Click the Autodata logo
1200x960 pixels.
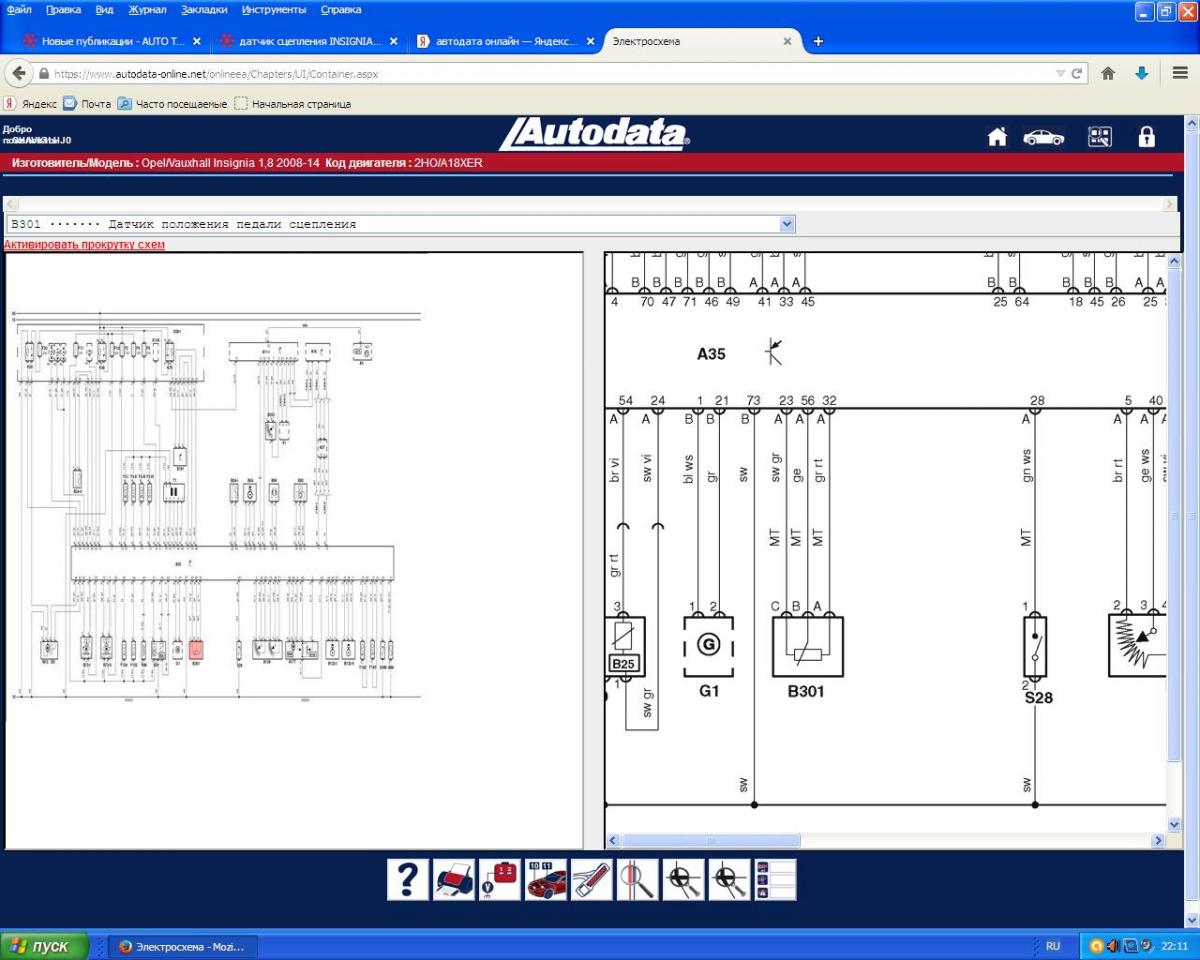click(x=594, y=134)
